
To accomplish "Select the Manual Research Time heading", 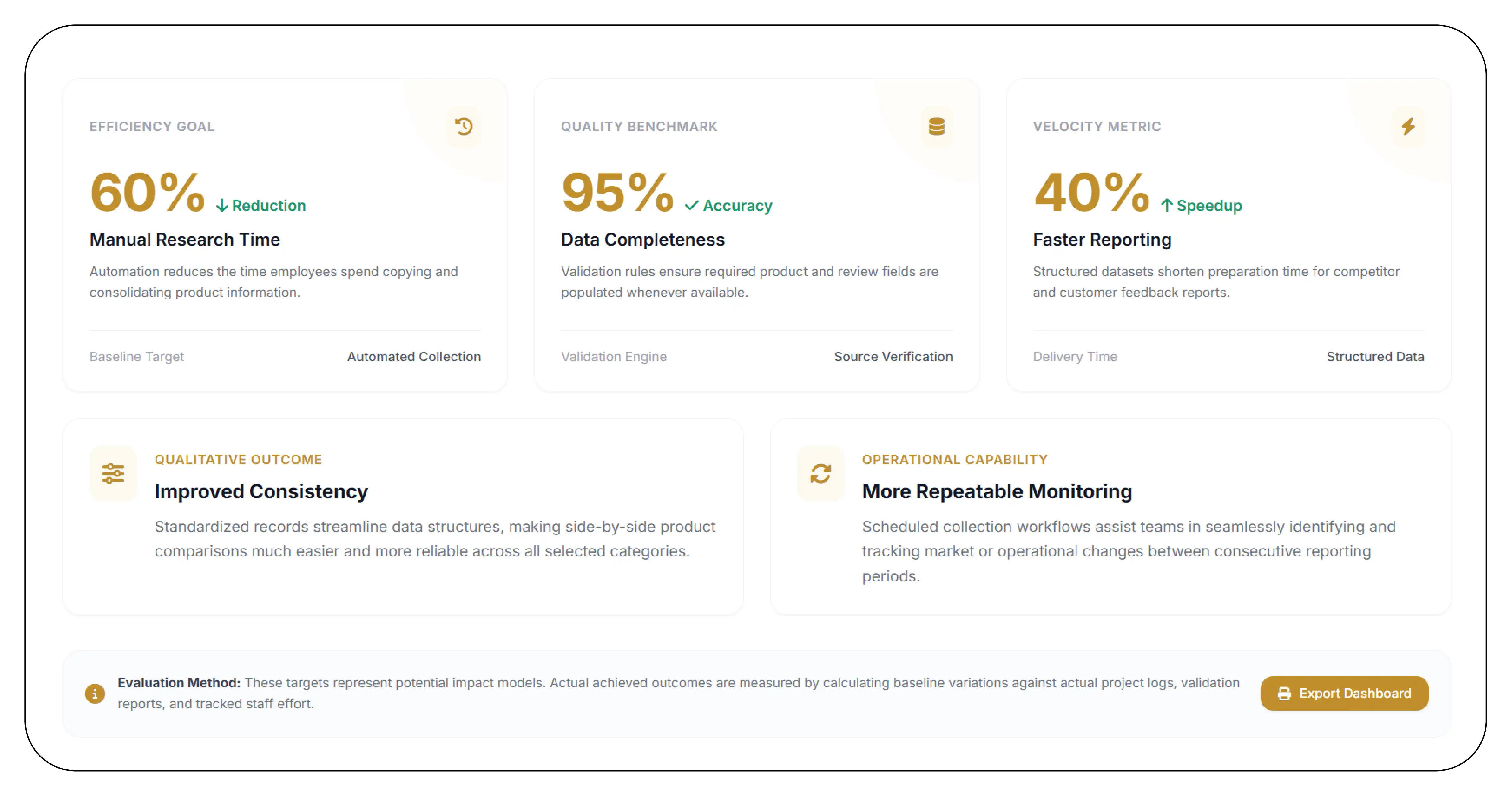I will point(185,239).
